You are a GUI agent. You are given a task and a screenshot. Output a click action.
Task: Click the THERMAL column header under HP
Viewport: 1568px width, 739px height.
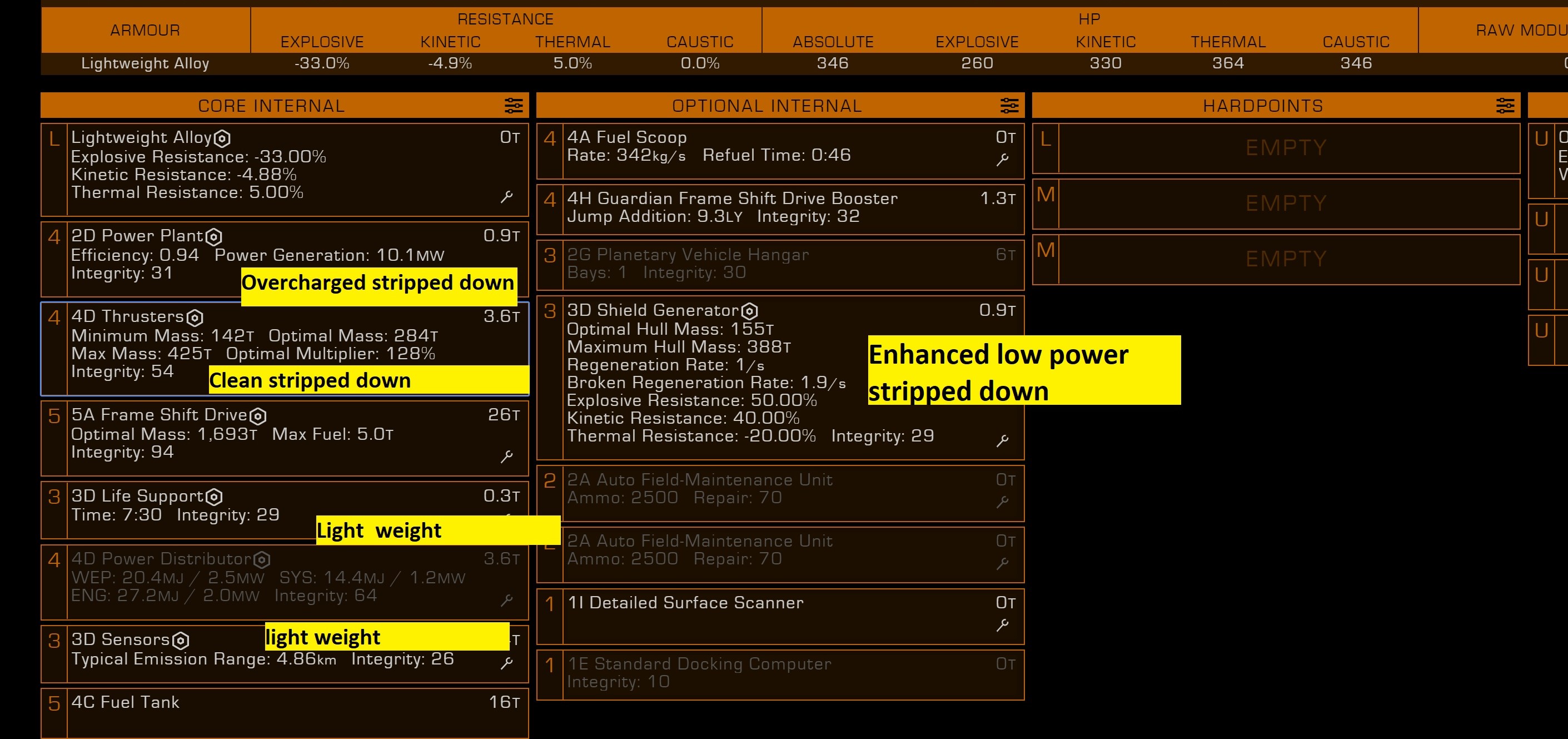click(x=1228, y=42)
